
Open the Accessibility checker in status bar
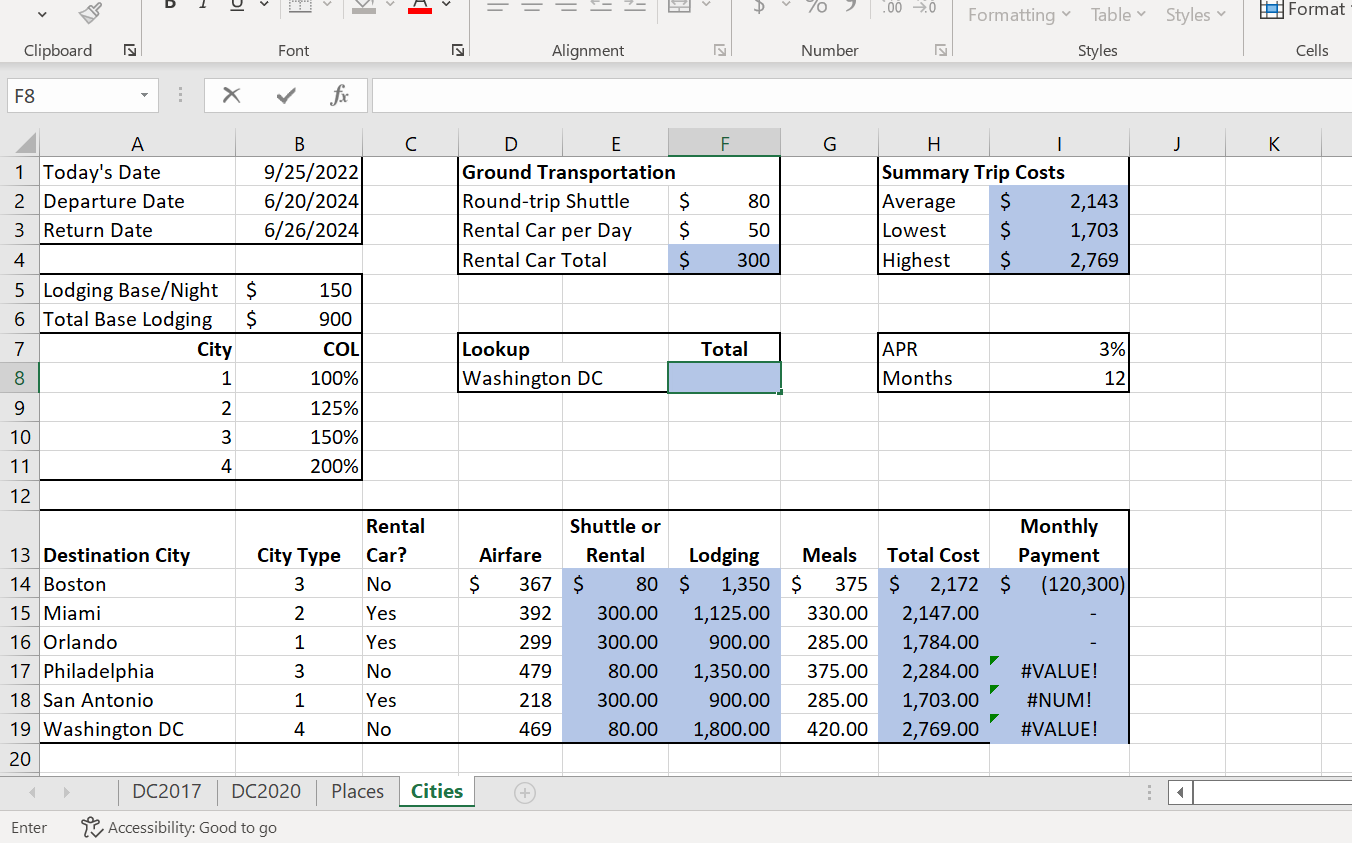(179, 828)
